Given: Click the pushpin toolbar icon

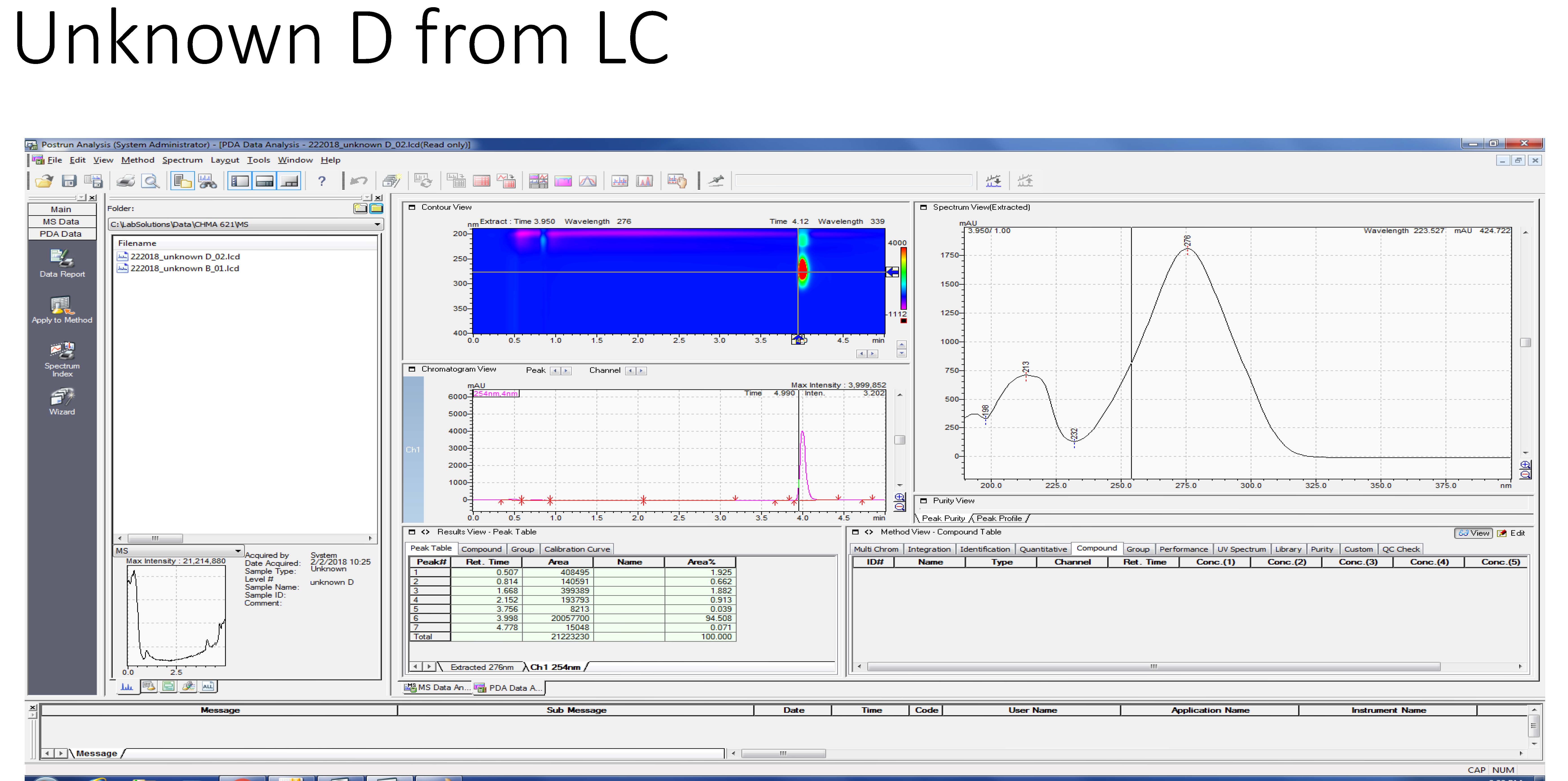Looking at the screenshot, I should coord(716,181).
